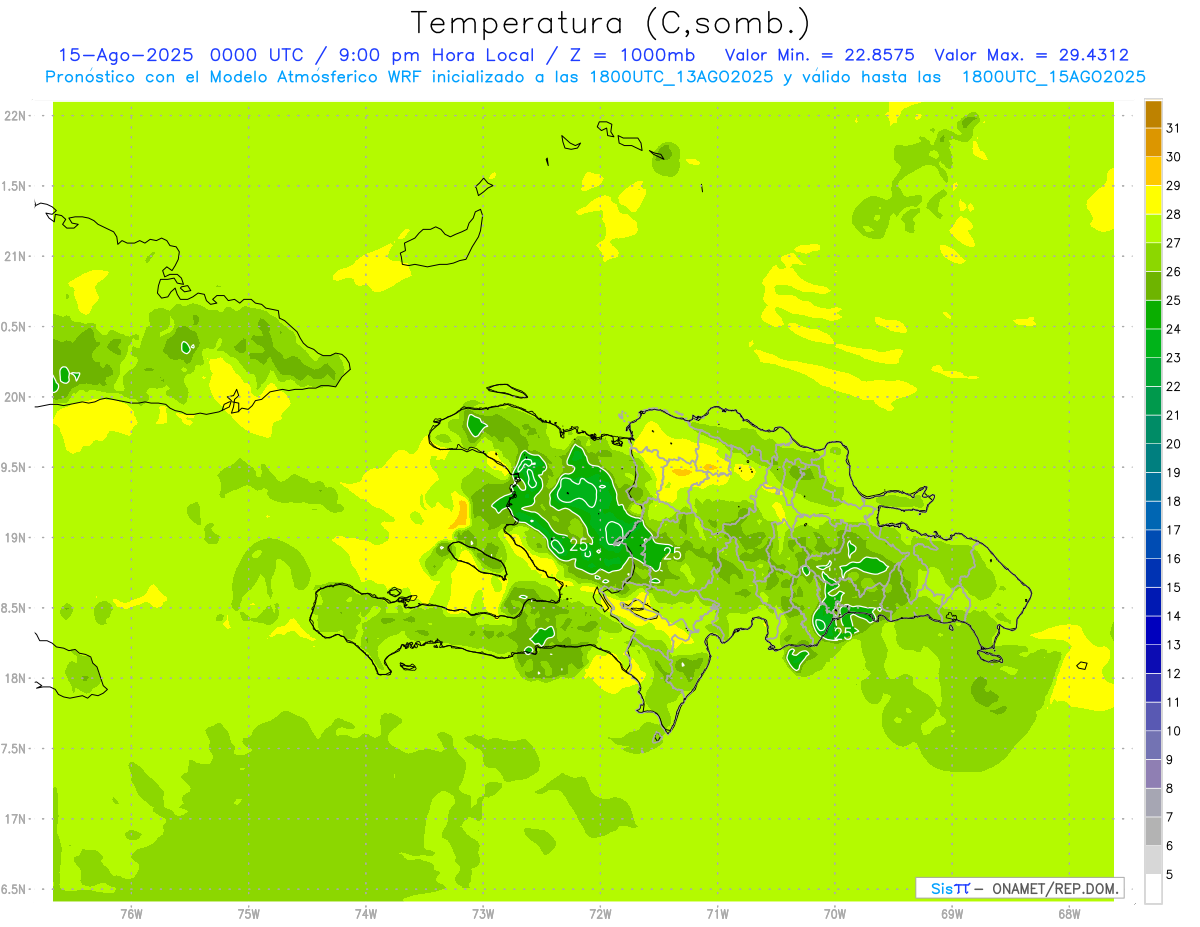Select the 71W longitude axis label

(717, 914)
